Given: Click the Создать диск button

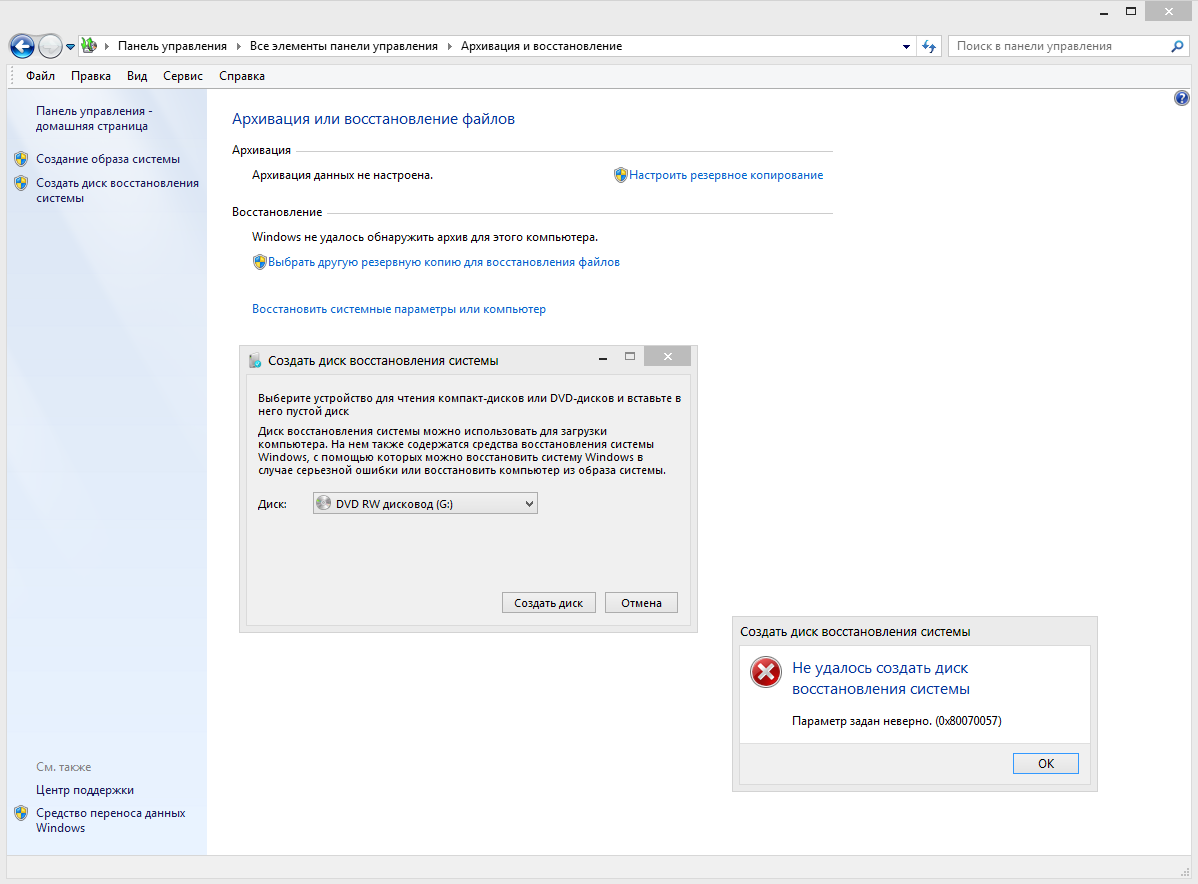Looking at the screenshot, I should 549,603.
